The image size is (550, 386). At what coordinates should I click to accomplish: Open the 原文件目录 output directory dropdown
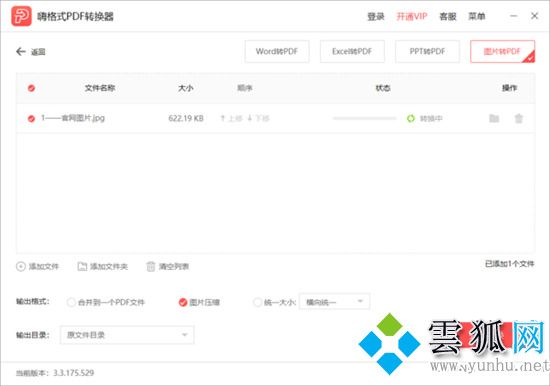pyautogui.click(x=127, y=335)
